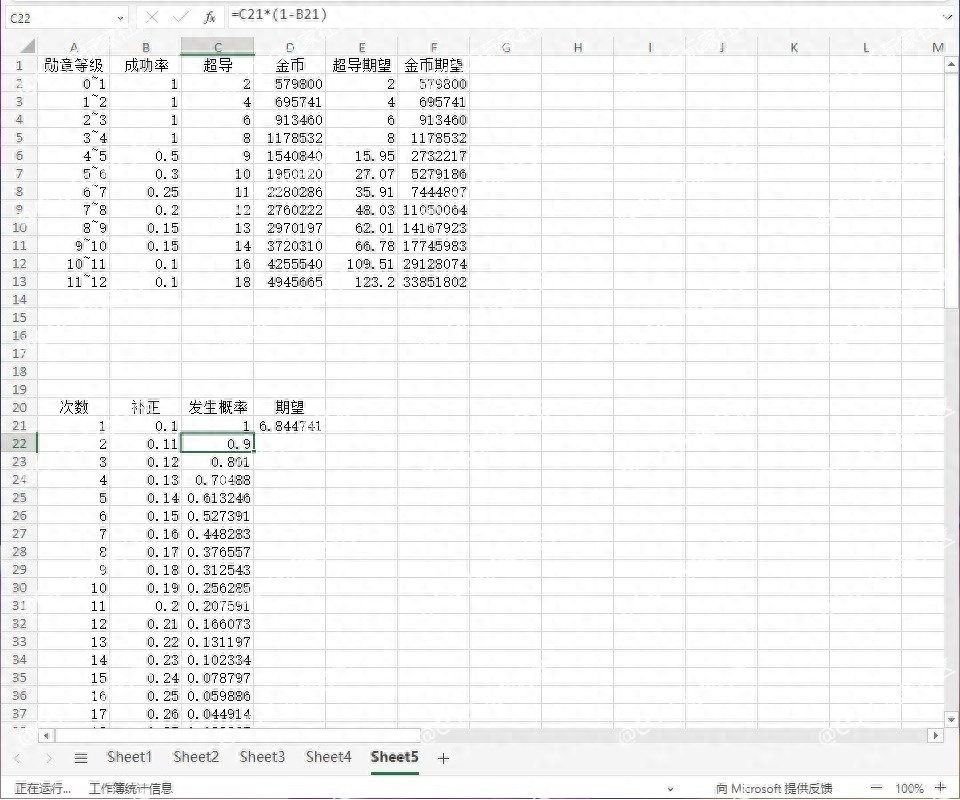Click the 补正 header cell
Image resolution: width=960 pixels, height=800 pixels.
[146, 407]
